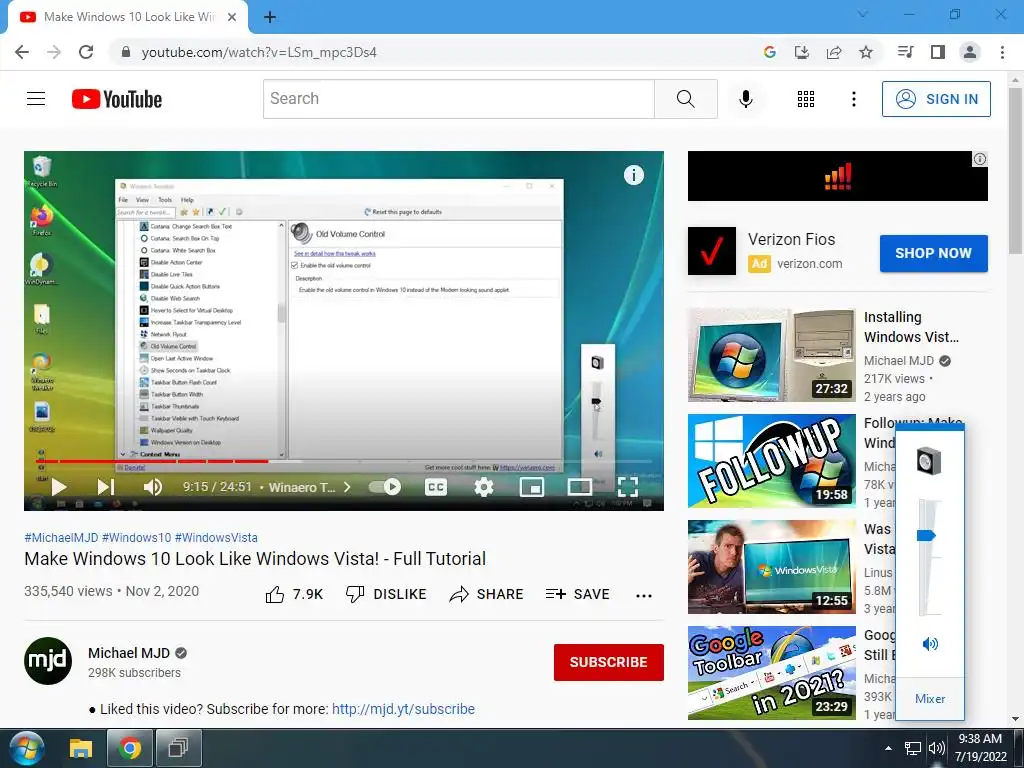Click the address bar URL
Screen dimensions: 1024x768
coord(259,52)
